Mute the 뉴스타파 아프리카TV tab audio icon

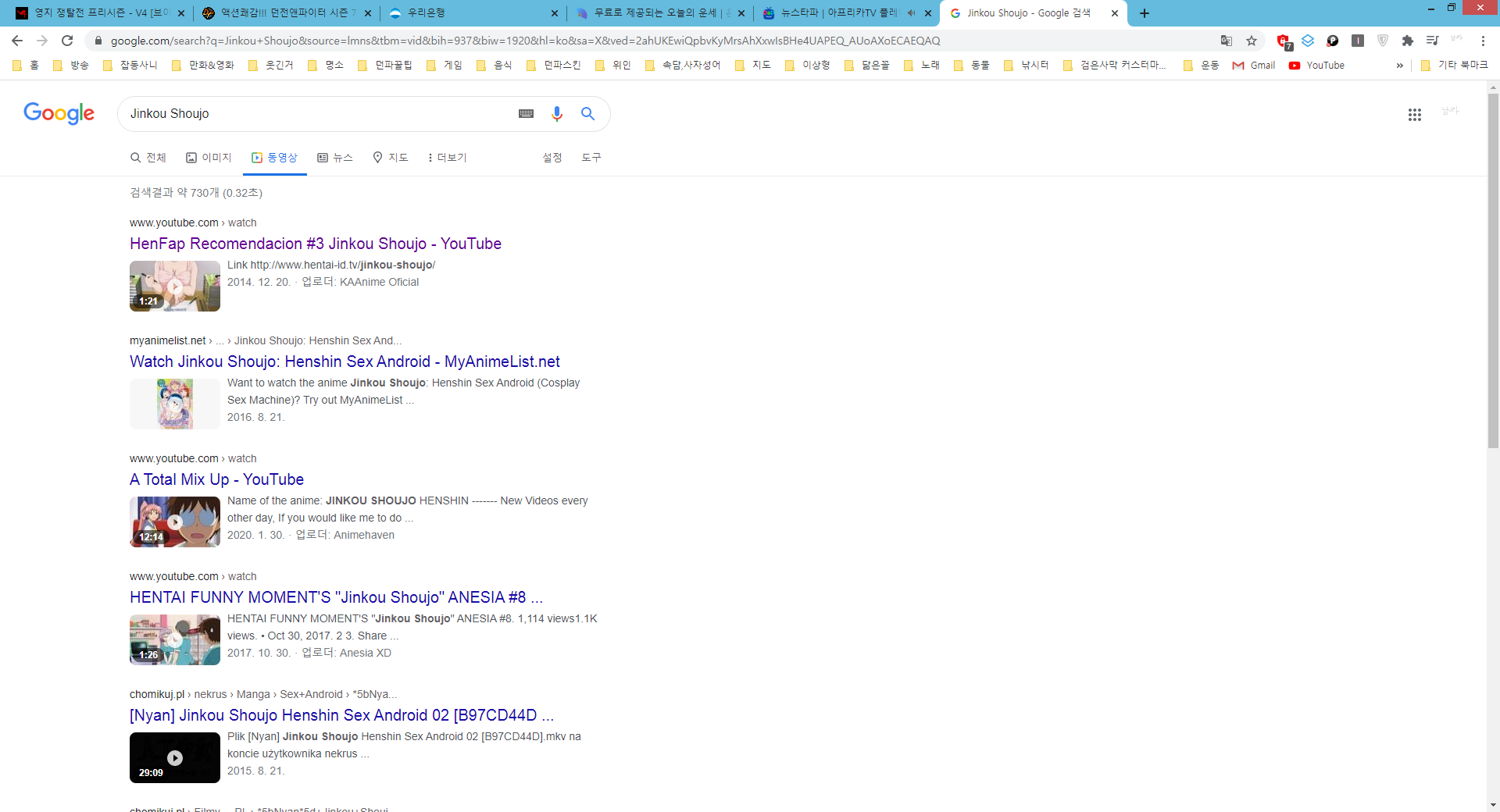pyautogui.click(x=911, y=13)
